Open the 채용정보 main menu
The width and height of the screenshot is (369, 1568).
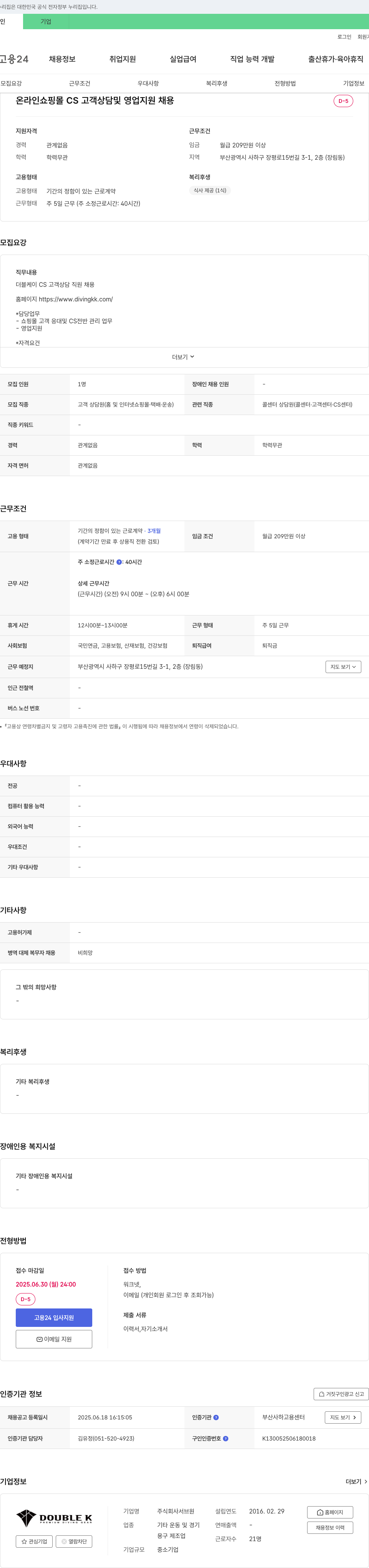[x=62, y=59]
